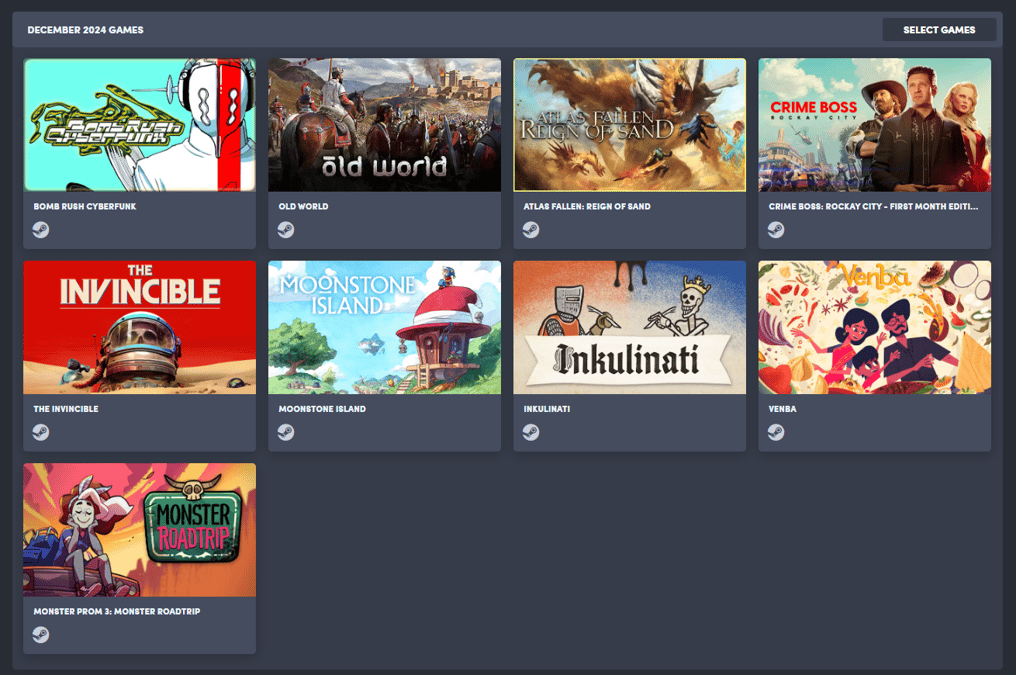Image resolution: width=1016 pixels, height=675 pixels.
Task: Click Steam icon under Atlas Fallen: Reign of Sand
Action: [531, 230]
